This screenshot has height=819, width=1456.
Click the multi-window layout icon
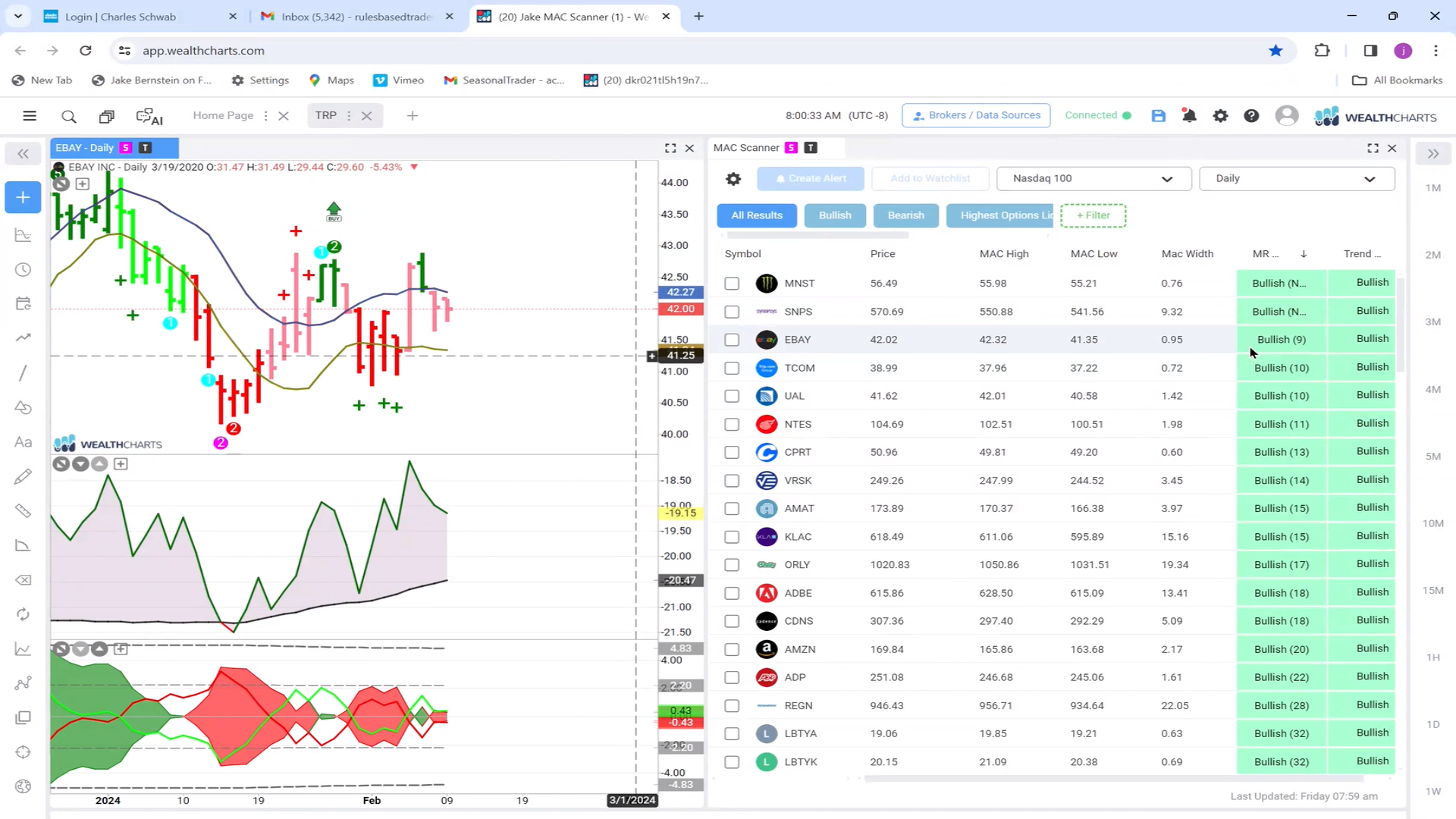(x=107, y=116)
